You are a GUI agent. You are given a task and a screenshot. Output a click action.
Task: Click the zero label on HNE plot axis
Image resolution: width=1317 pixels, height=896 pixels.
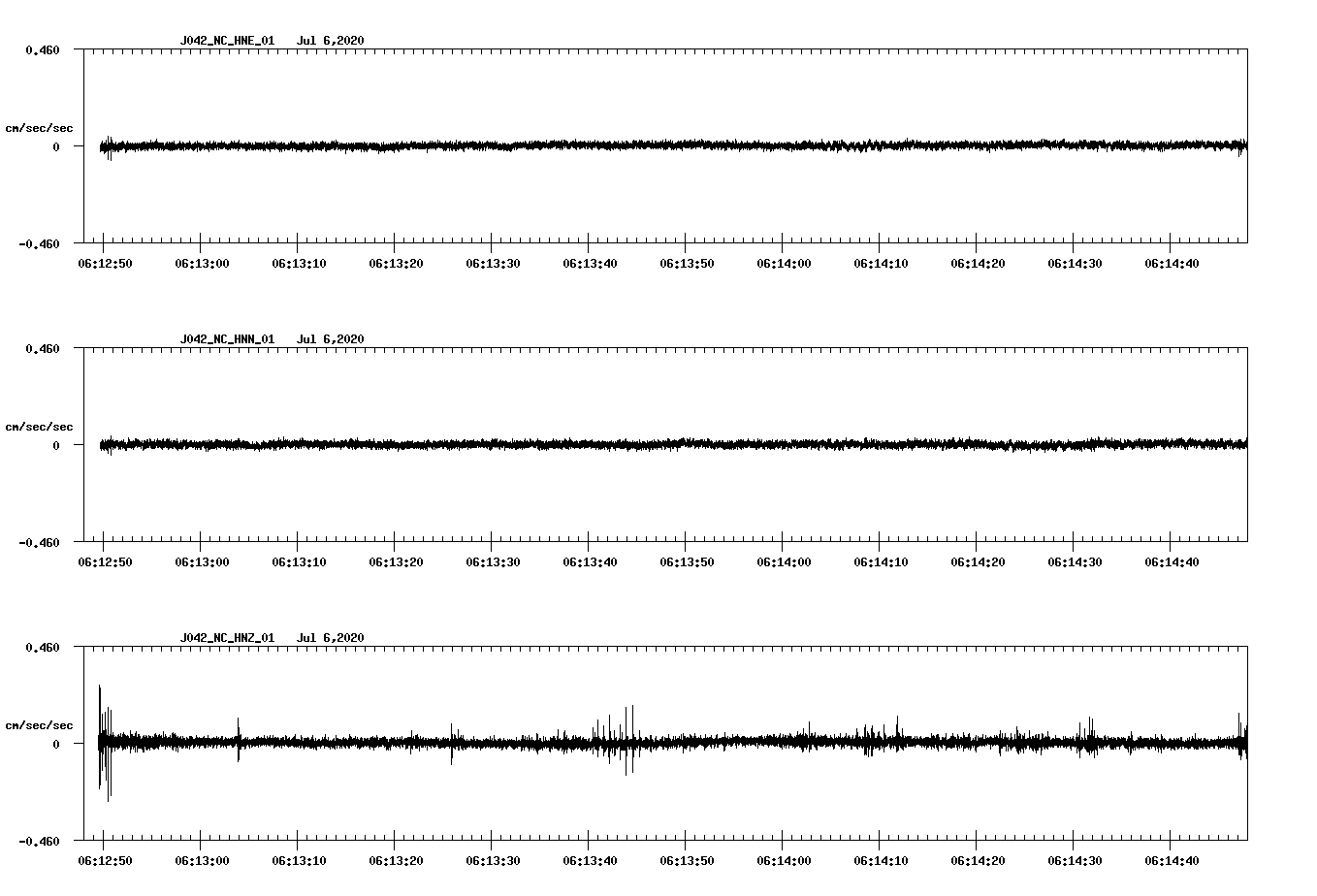pos(56,146)
